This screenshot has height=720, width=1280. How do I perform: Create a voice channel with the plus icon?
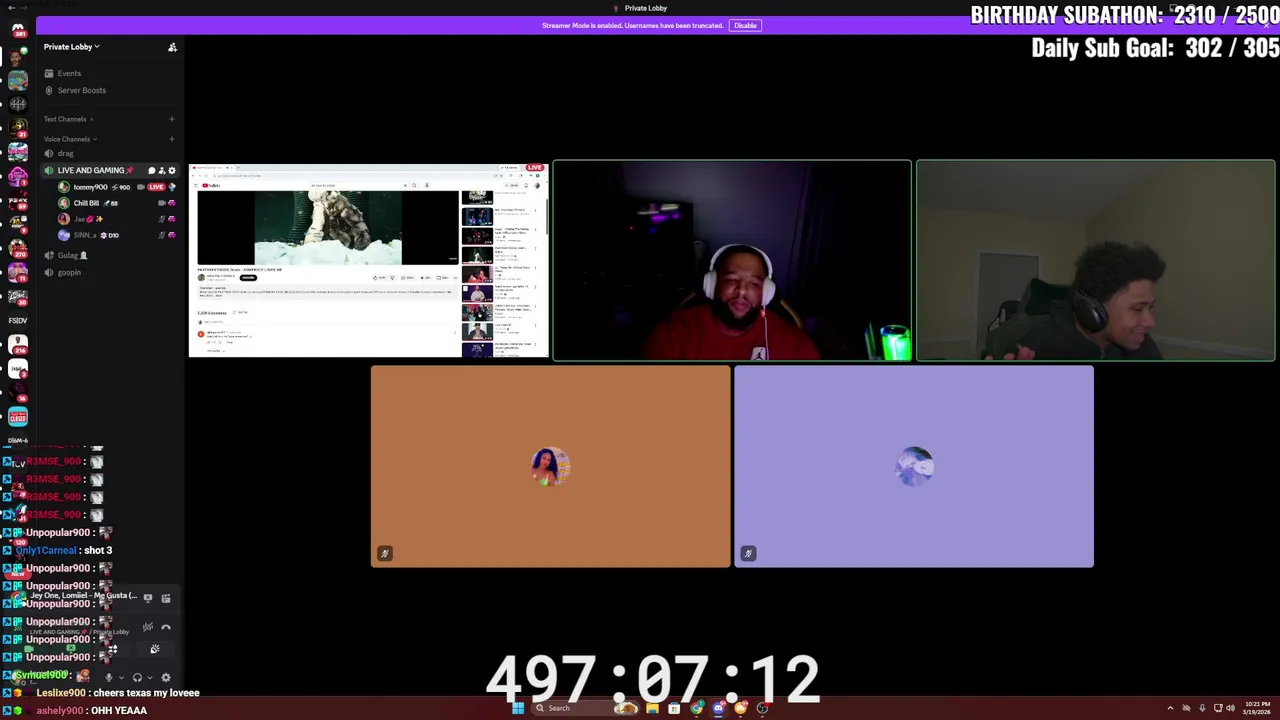pos(171,139)
